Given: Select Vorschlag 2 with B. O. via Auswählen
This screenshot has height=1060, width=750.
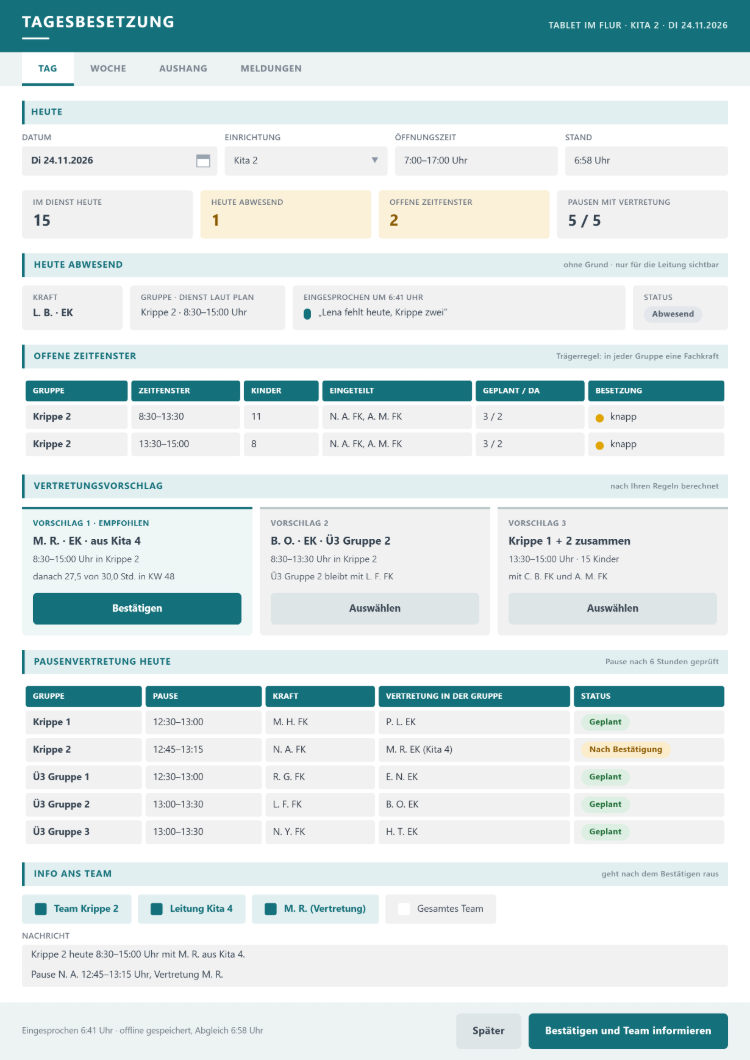Looking at the screenshot, I should [375, 608].
